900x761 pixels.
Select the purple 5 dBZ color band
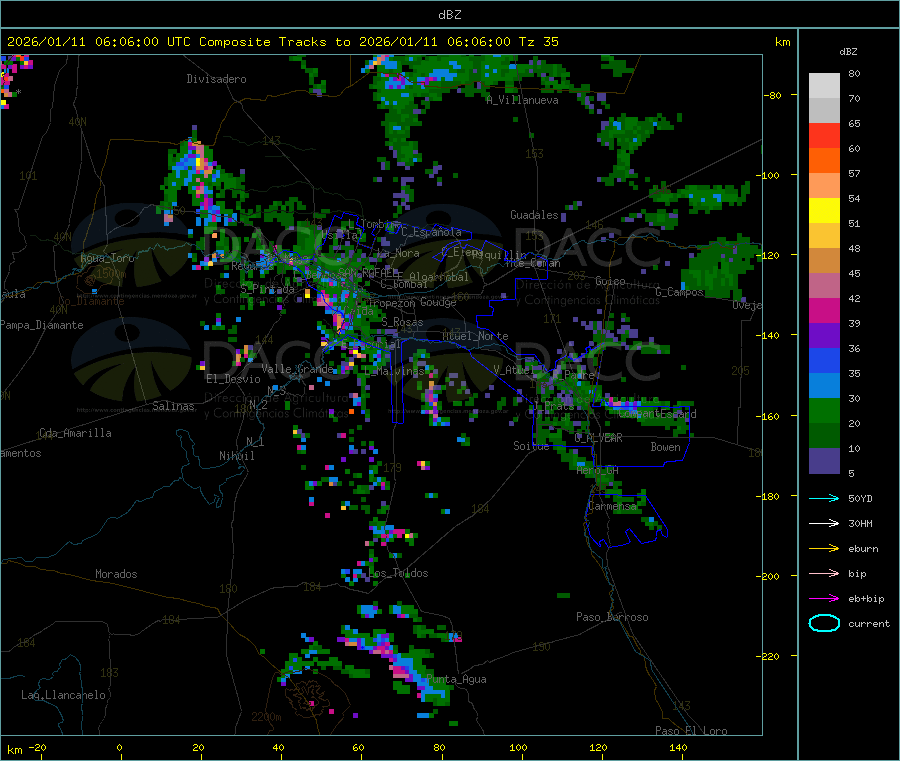[824, 461]
